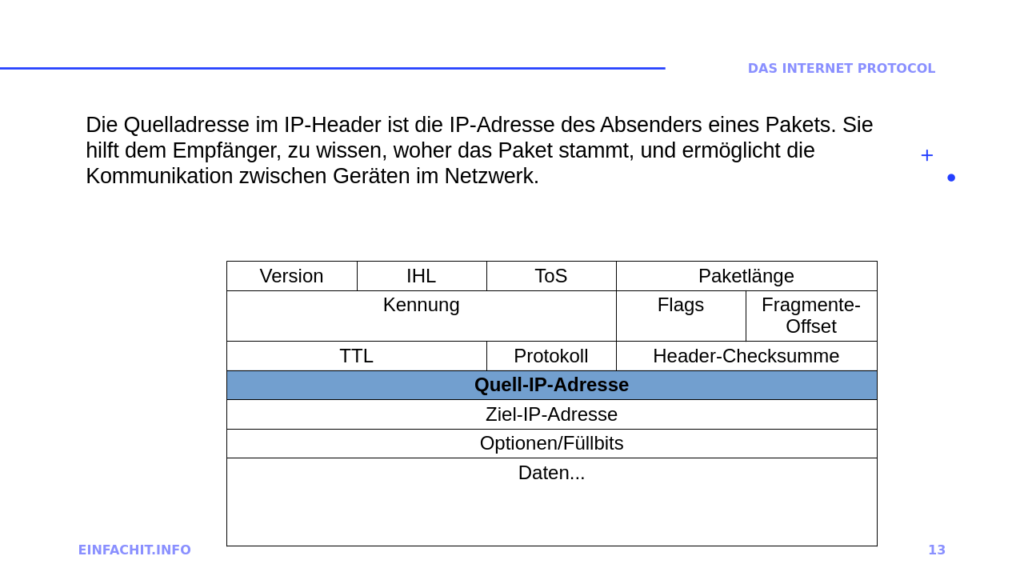Screen dimensions: 1024x576
Task: Click the slide number 13
Action: tap(936, 550)
